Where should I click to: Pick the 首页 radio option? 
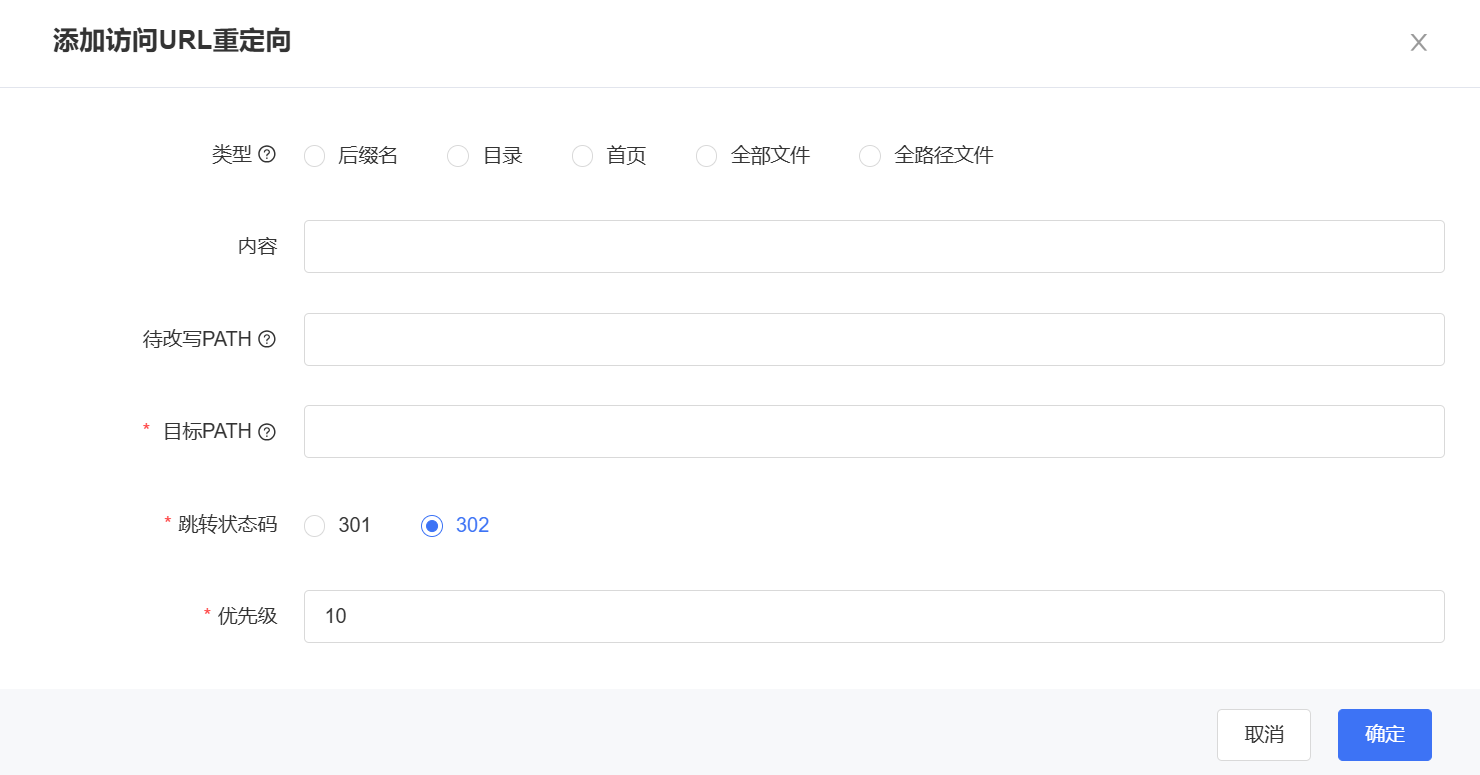(583, 156)
